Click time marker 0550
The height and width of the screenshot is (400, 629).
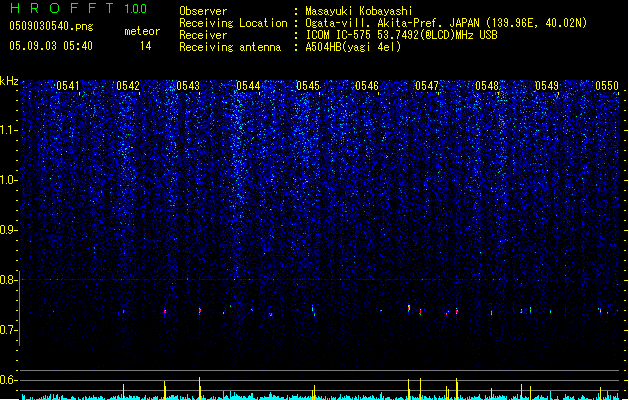(607, 86)
